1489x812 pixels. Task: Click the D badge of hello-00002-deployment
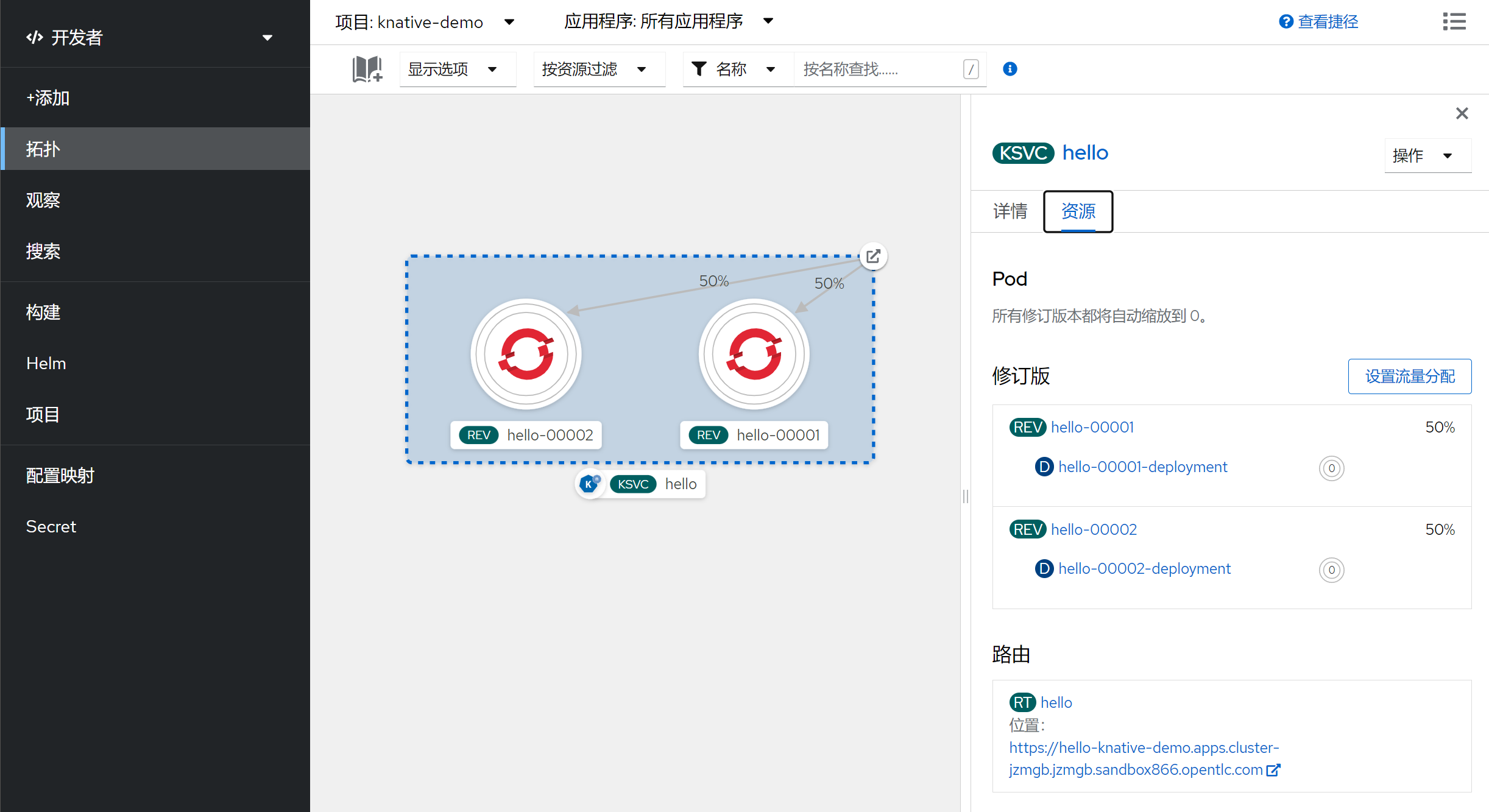tap(1044, 569)
